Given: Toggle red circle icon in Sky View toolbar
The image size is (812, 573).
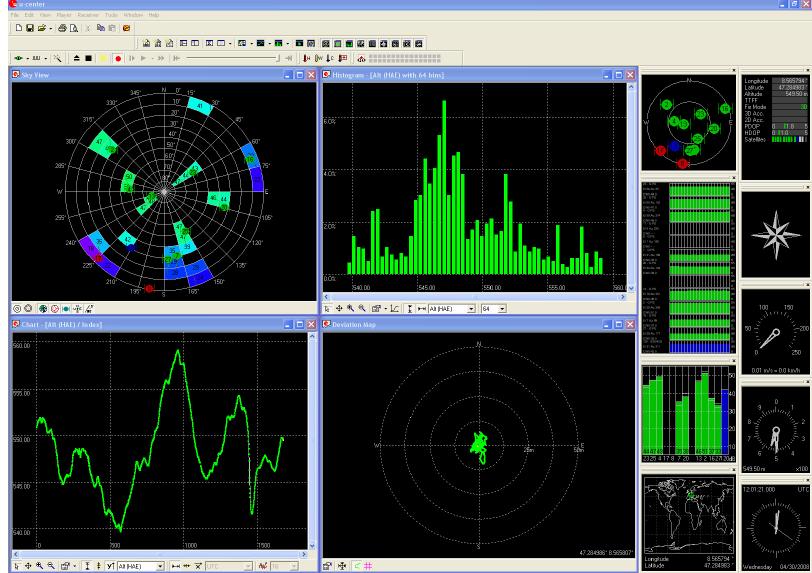Looking at the screenshot, I should (54, 308).
